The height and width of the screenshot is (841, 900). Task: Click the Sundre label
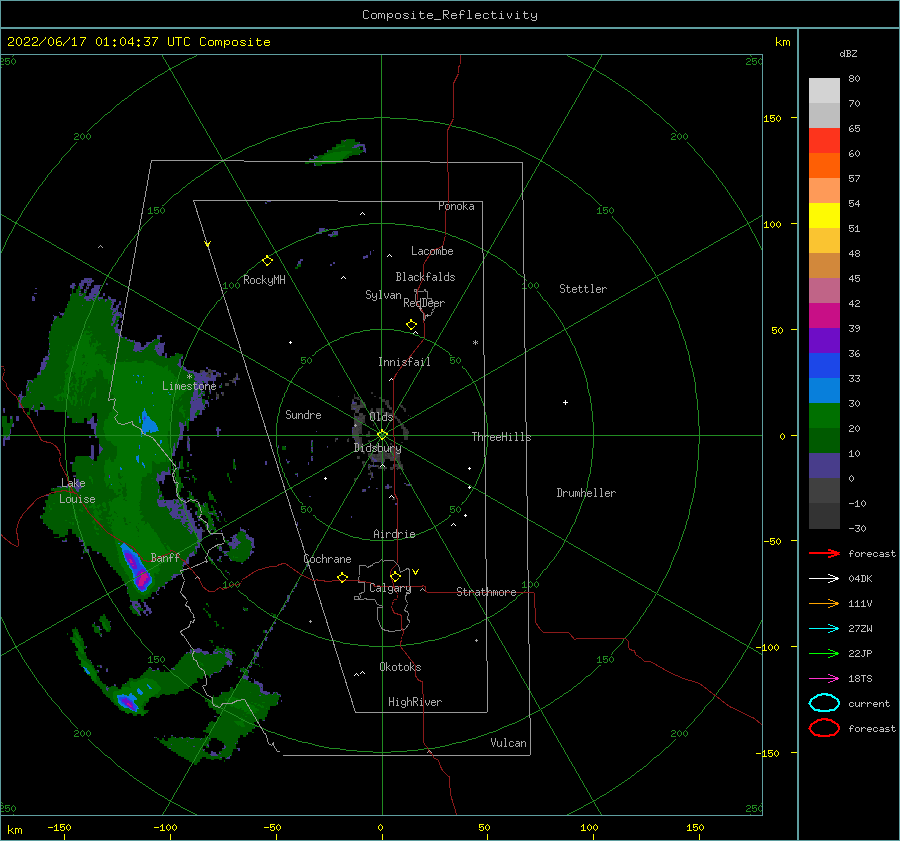[303, 415]
